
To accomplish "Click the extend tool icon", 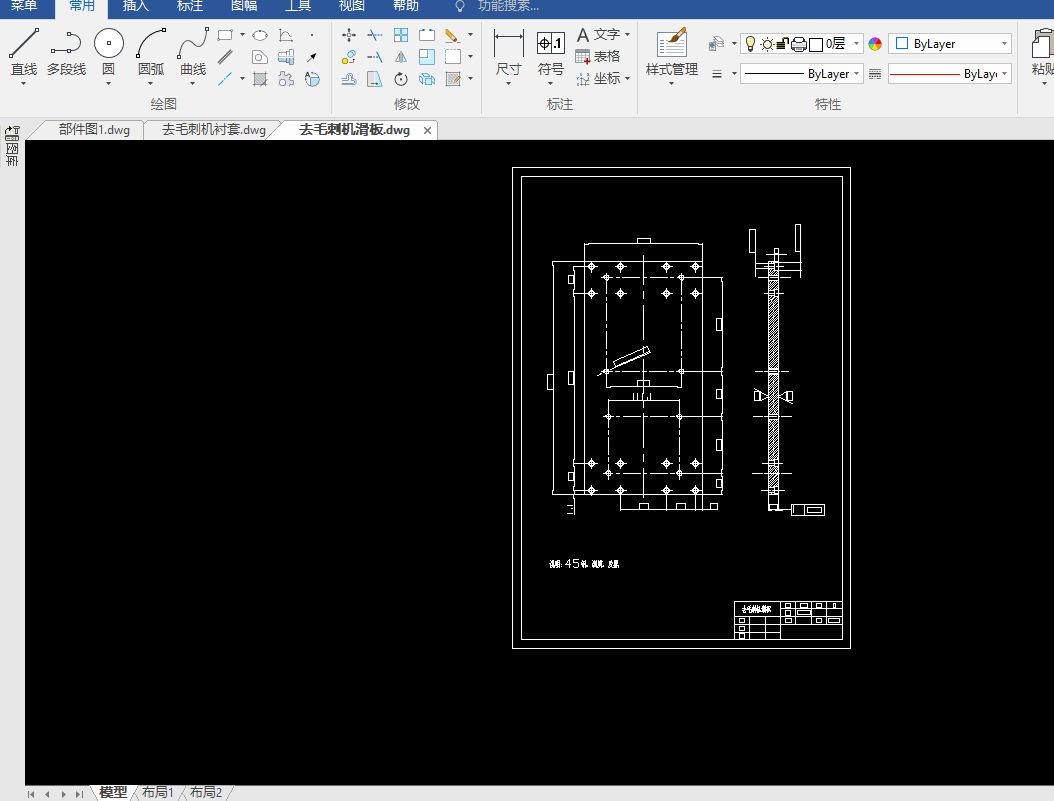I will point(375,57).
